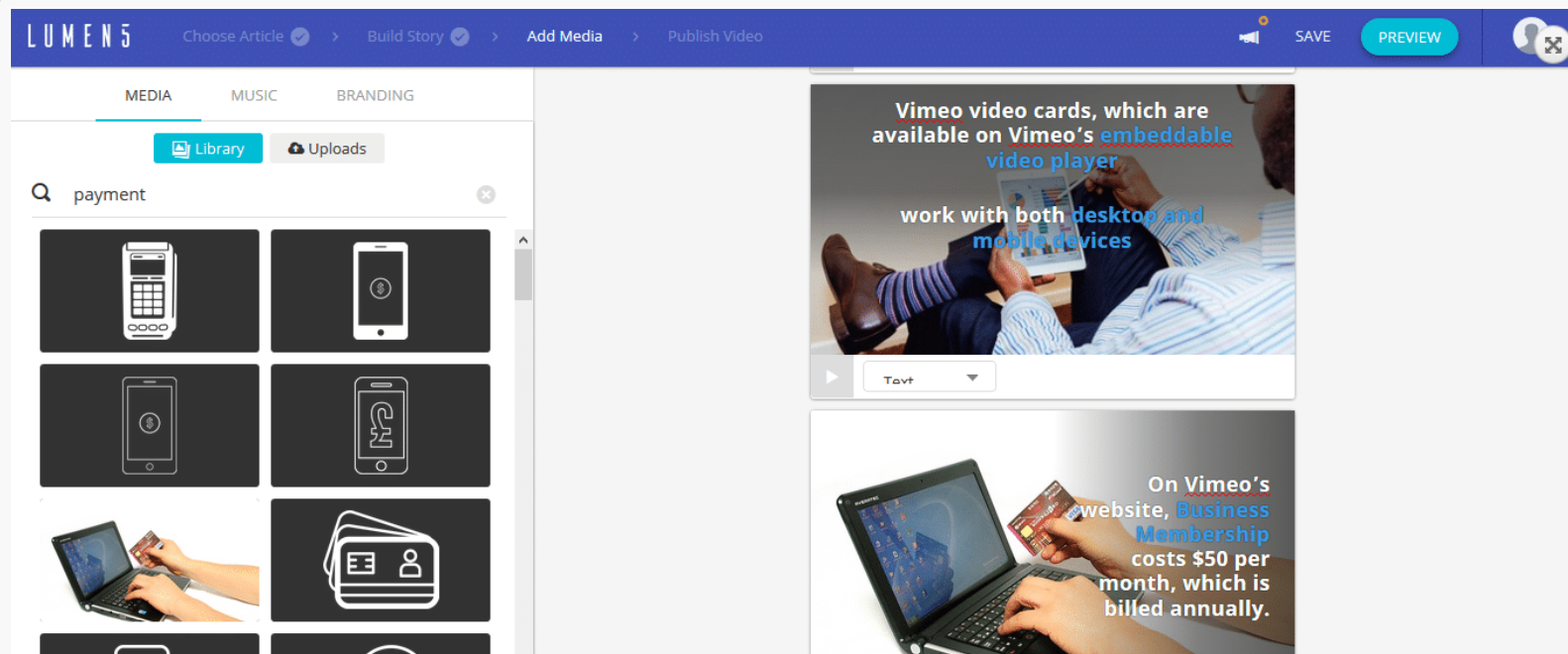The height and width of the screenshot is (654, 1568).
Task: Click SAVE in the top bar
Action: point(1313,37)
